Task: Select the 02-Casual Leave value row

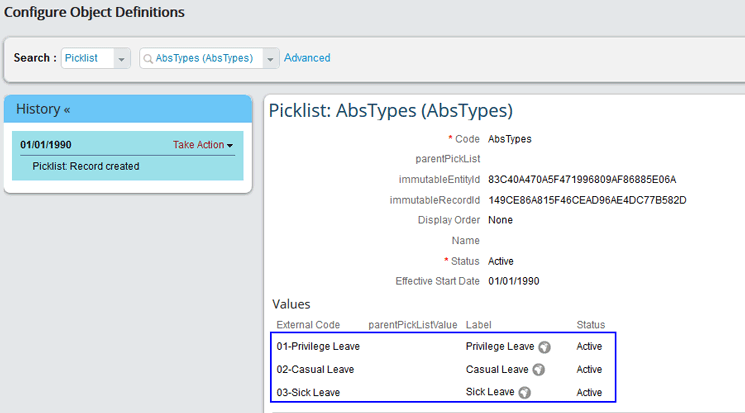Action: coord(312,370)
